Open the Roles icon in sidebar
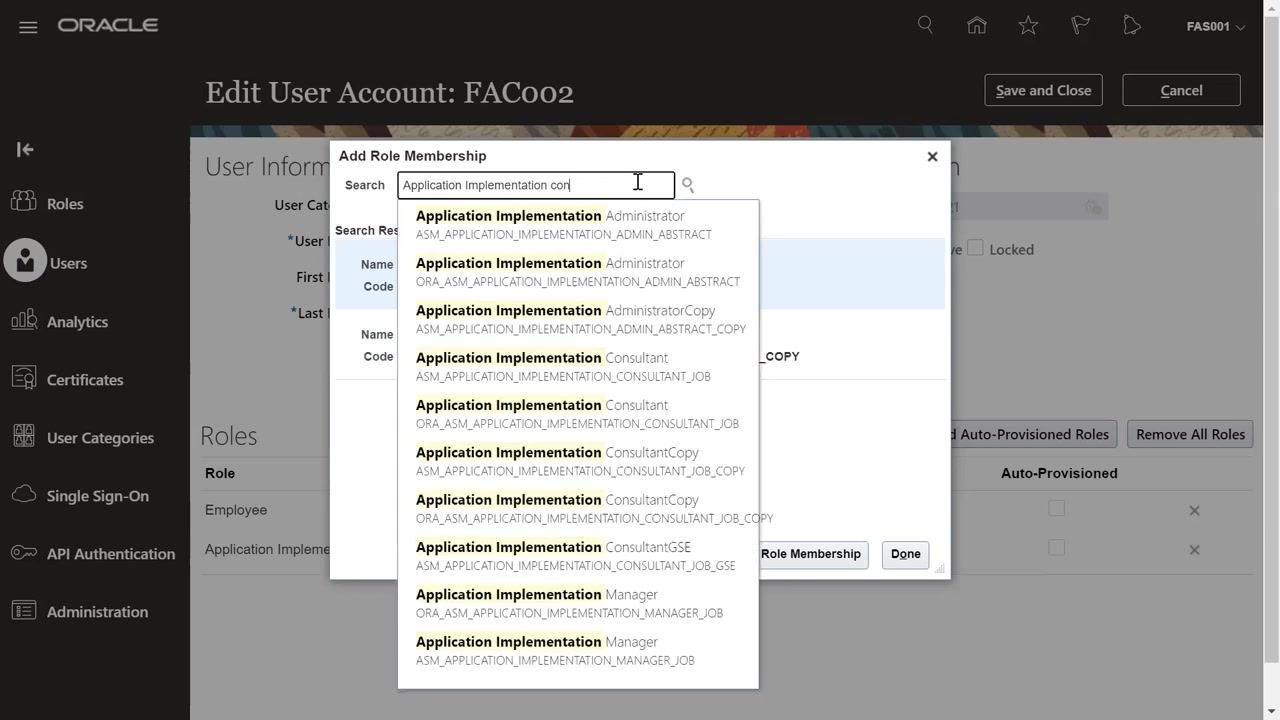 click(24, 203)
